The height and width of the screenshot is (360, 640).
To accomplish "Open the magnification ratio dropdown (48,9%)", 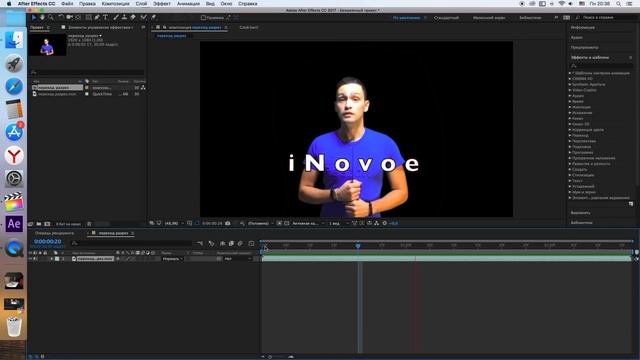I will click(174, 223).
